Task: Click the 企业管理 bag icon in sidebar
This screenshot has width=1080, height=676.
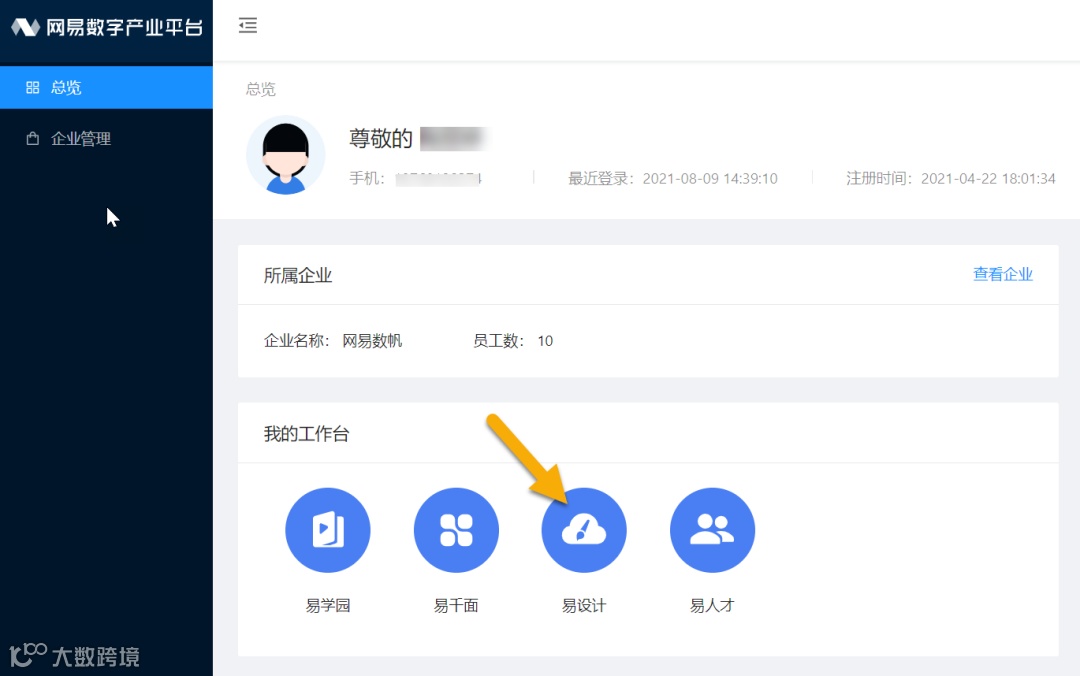Action: click(x=32, y=139)
